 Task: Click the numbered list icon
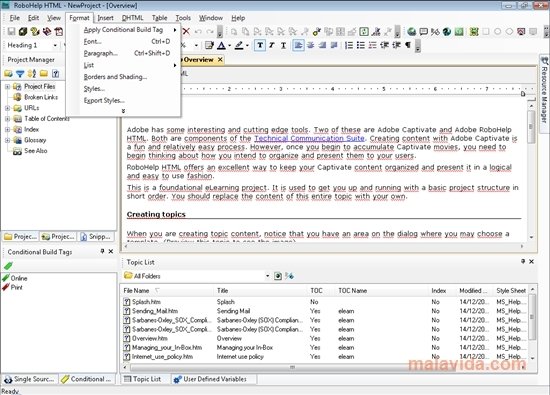pos(349,45)
